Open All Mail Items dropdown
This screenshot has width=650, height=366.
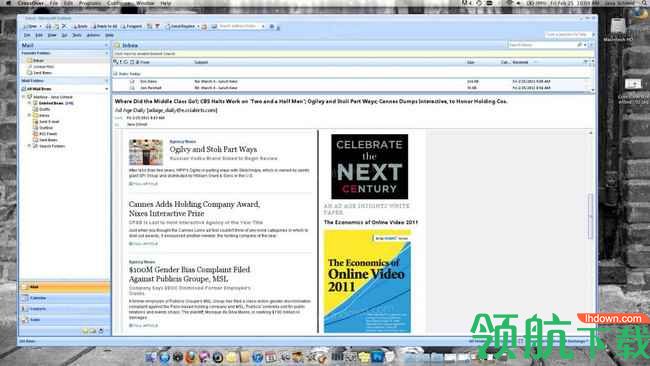pyautogui.click(x=106, y=89)
